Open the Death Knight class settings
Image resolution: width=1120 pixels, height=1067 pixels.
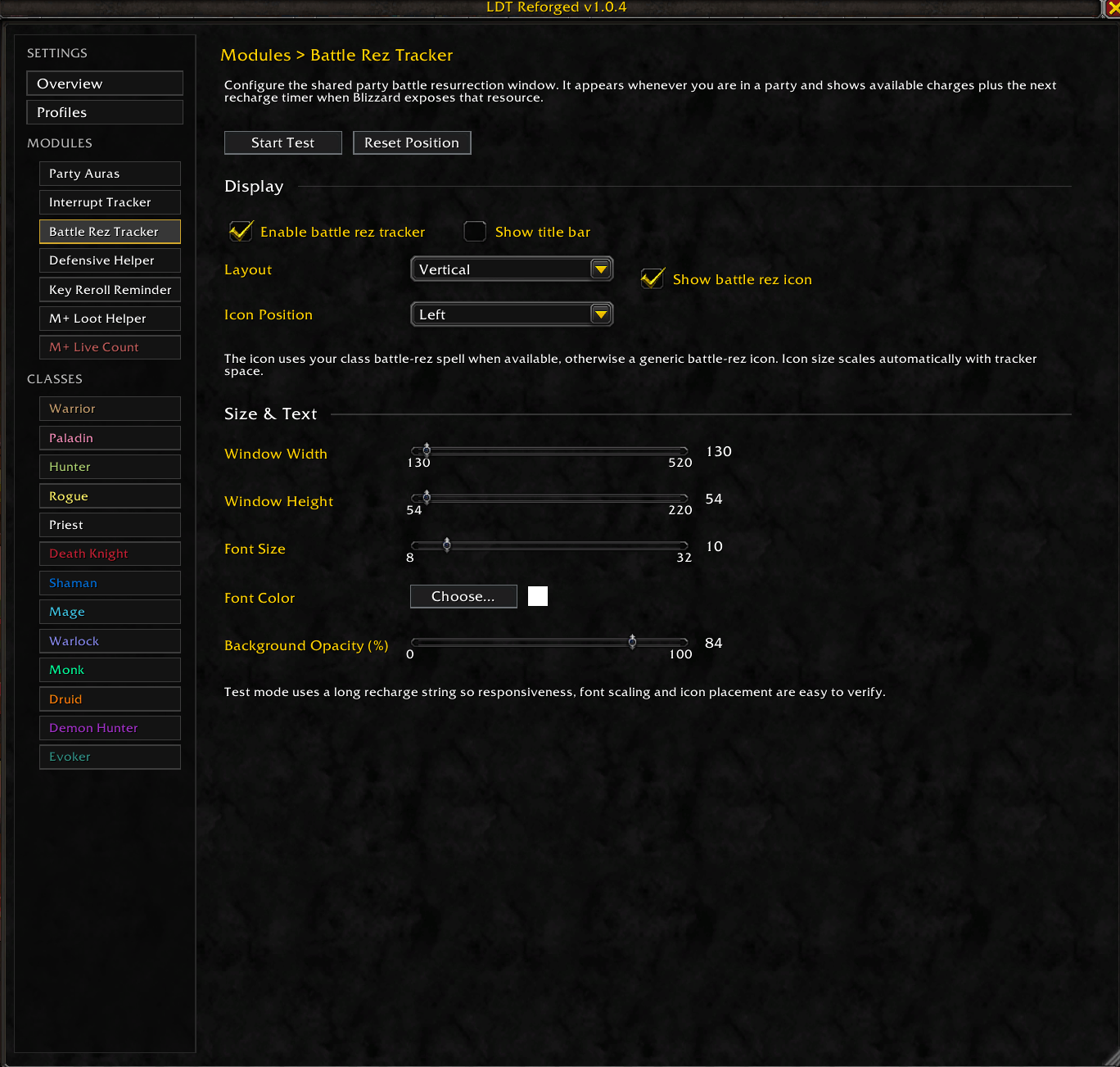click(110, 554)
